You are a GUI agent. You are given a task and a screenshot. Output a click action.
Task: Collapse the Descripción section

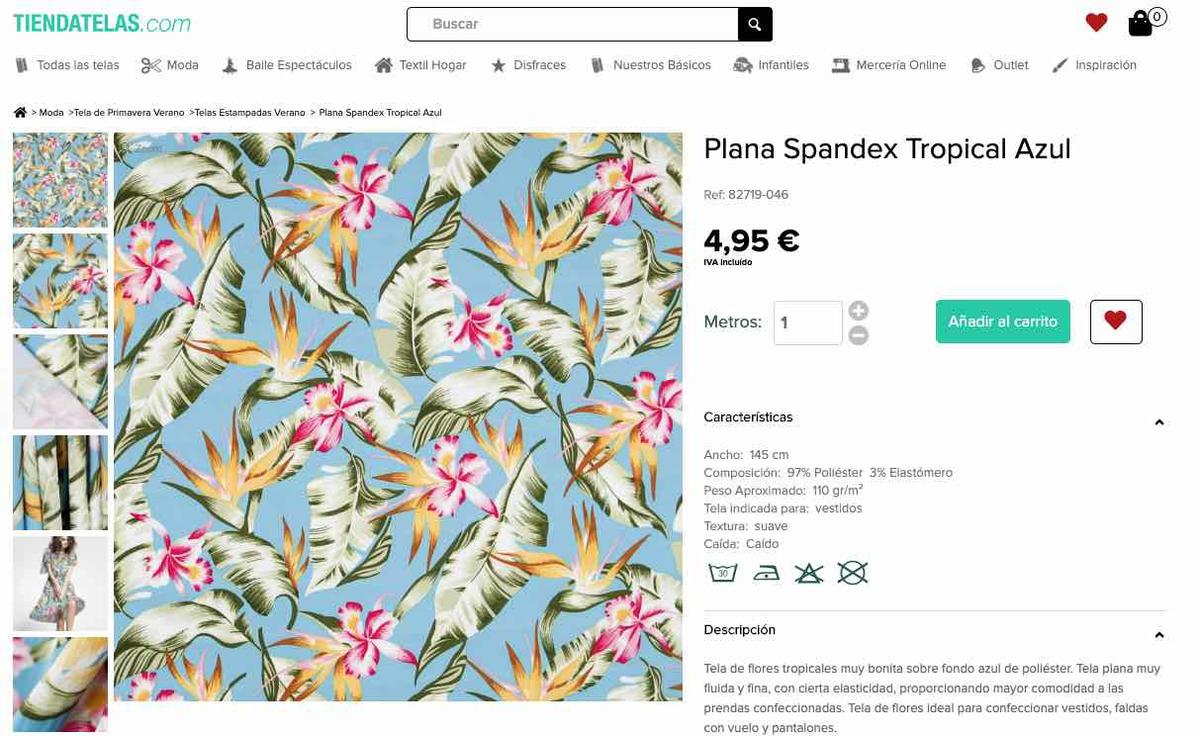[x=1159, y=635]
